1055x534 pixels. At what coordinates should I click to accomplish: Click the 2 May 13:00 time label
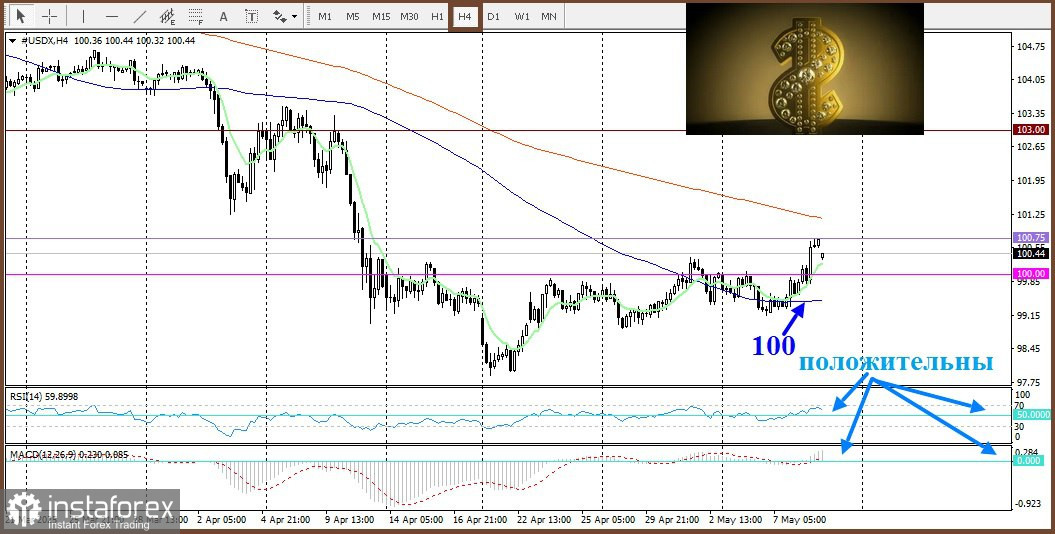(735, 520)
